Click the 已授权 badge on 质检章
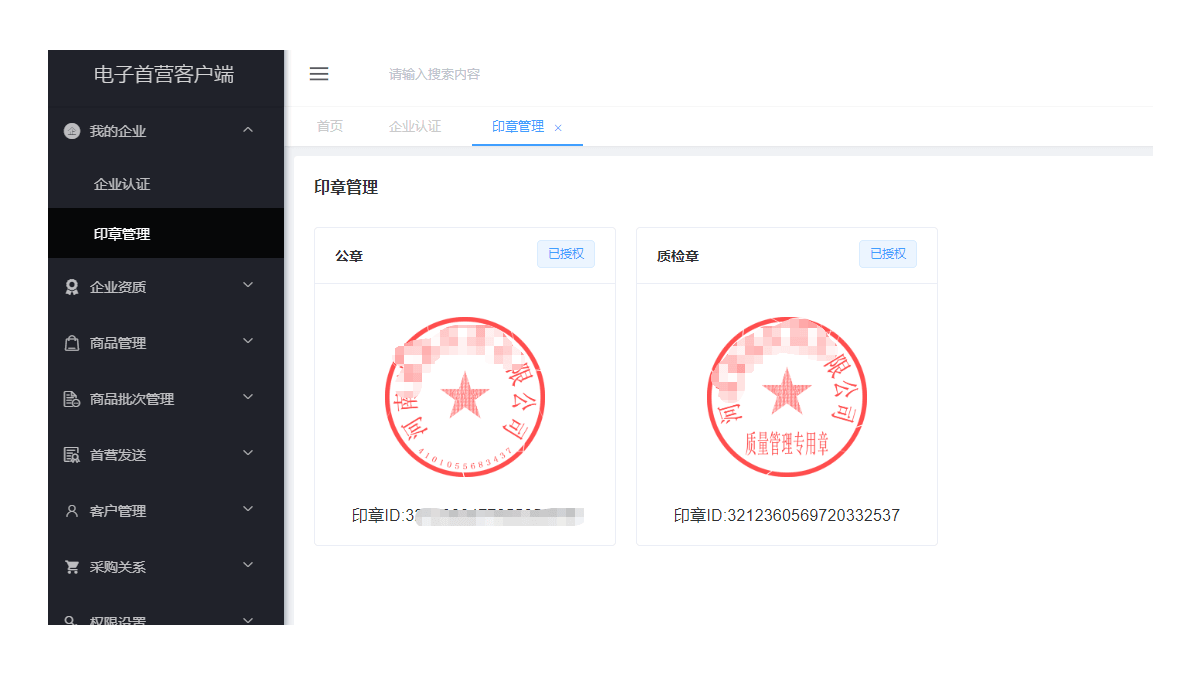Viewport: 1200px width, 675px height. coord(888,254)
